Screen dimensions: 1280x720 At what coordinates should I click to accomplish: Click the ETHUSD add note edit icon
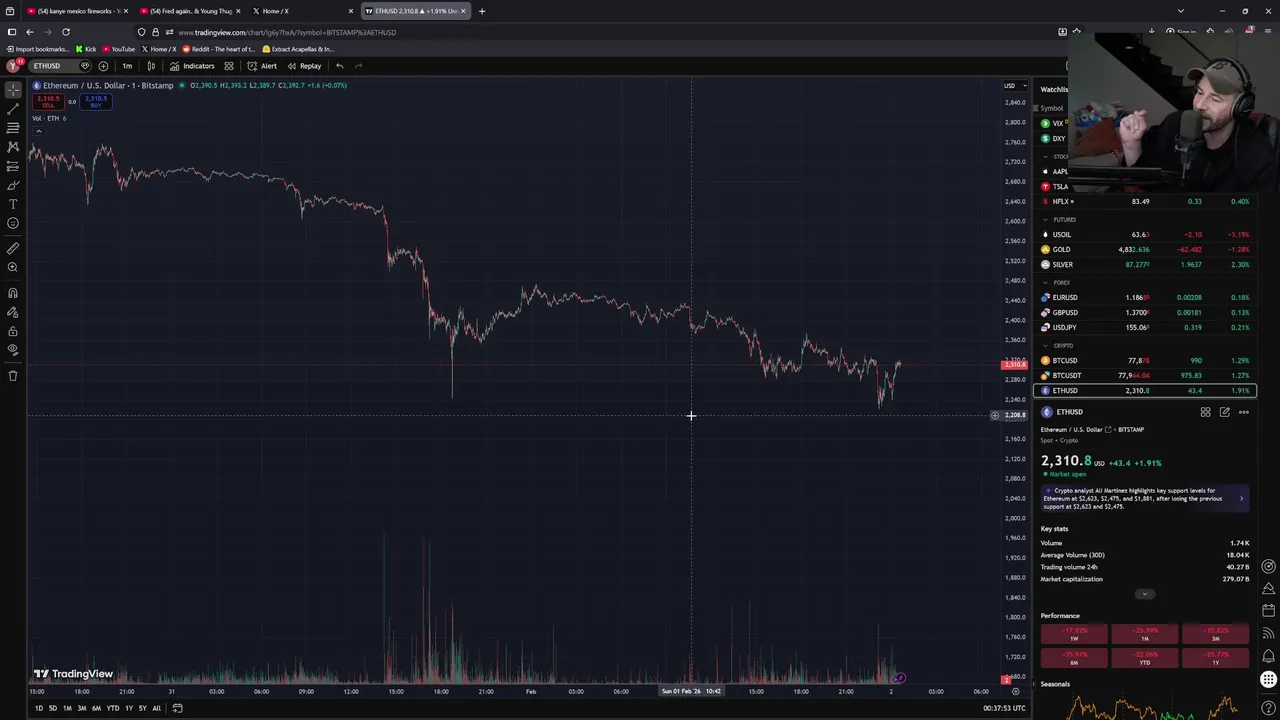tap(1224, 412)
